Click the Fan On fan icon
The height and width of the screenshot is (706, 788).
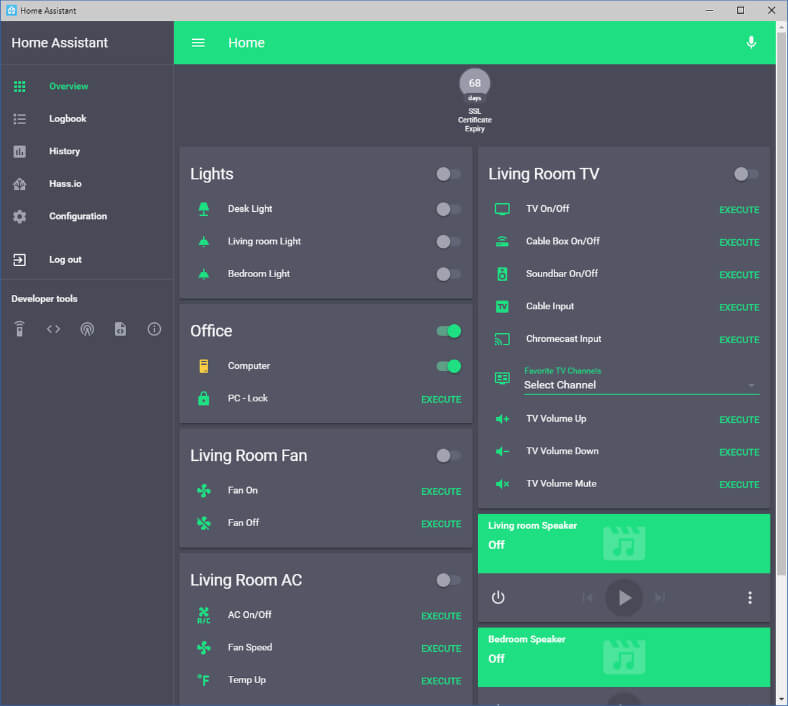click(x=204, y=490)
